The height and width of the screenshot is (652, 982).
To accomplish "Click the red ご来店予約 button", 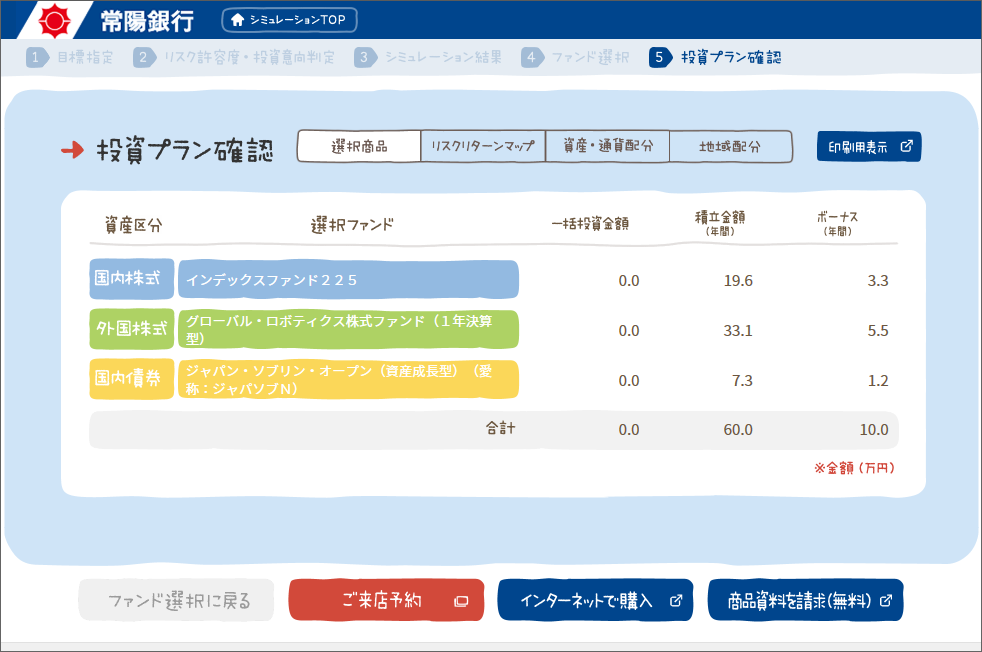I will coord(386,601).
